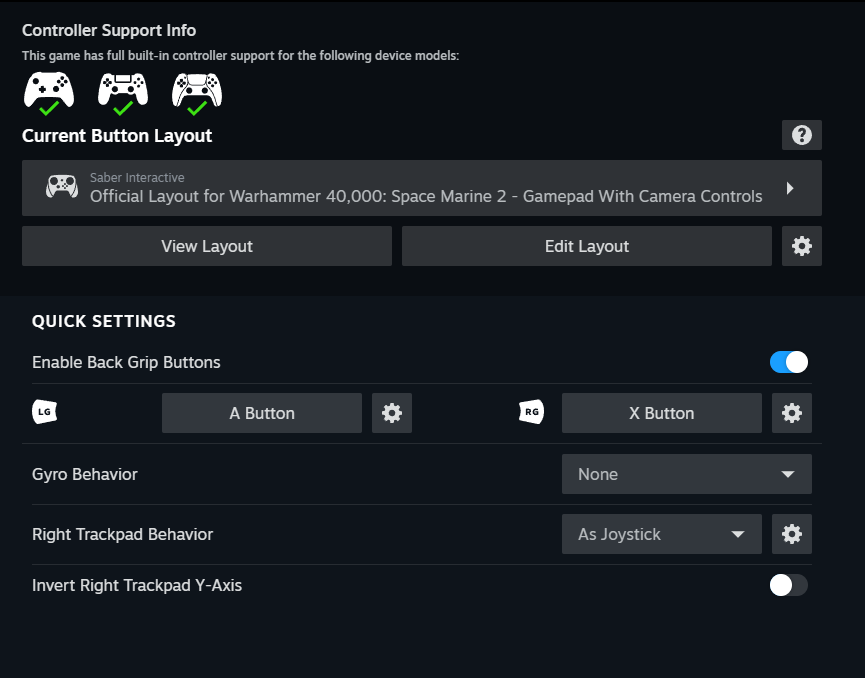The width and height of the screenshot is (865, 678).
Task: Click the Controller Support Info heading
Action: click(109, 30)
